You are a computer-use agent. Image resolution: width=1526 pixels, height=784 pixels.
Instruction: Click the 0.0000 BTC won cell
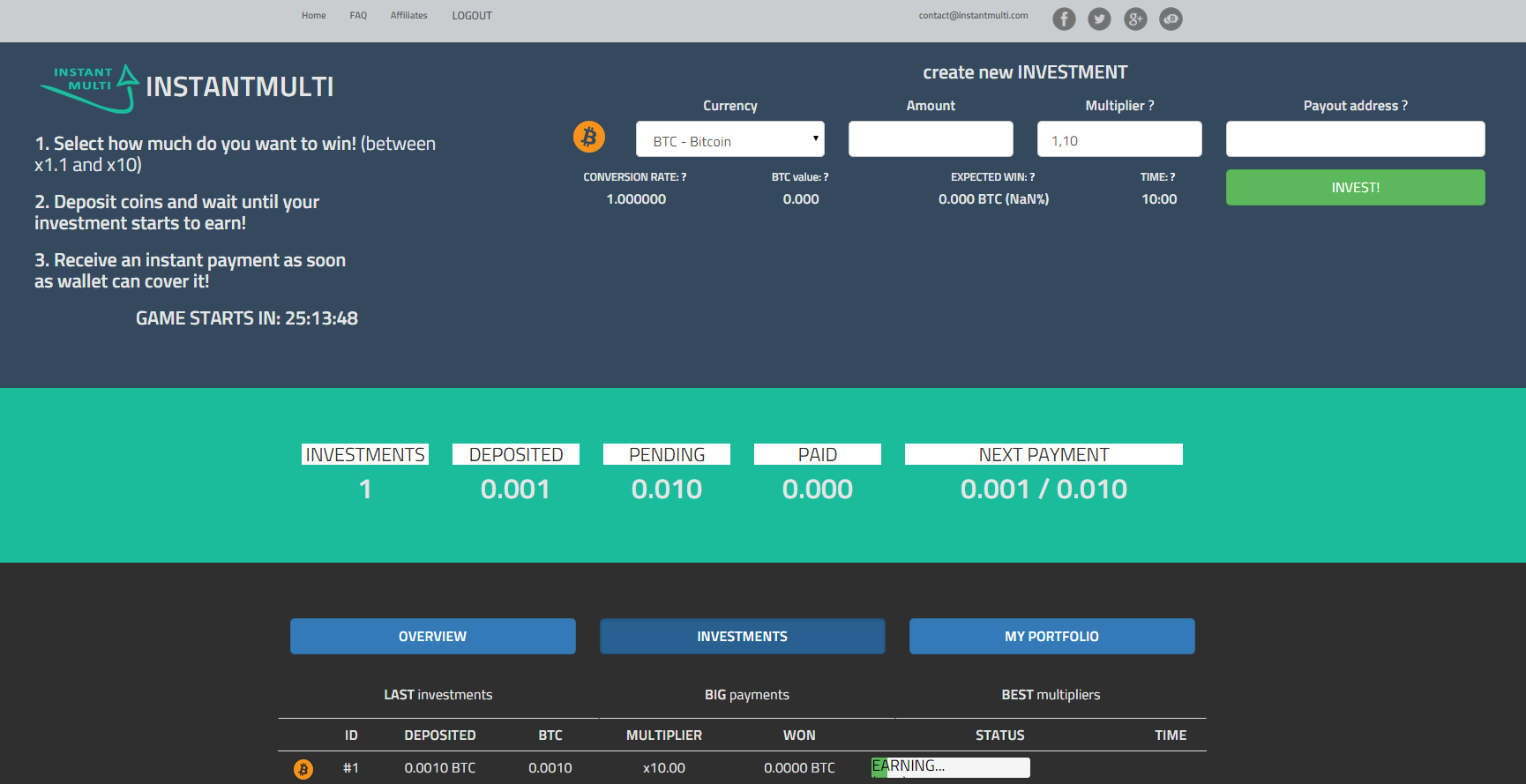tap(799, 768)
